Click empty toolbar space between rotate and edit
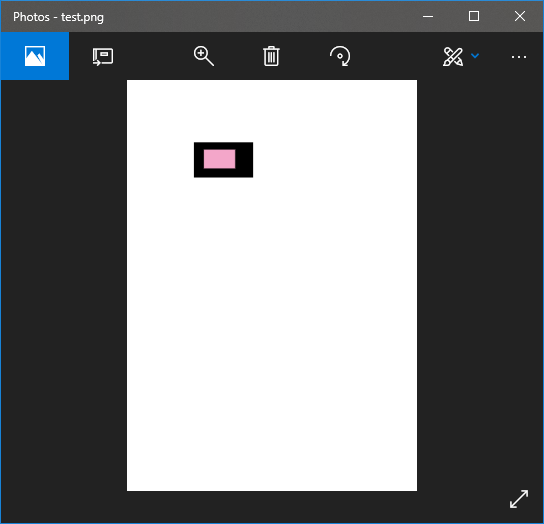 [x=396, y=56]
